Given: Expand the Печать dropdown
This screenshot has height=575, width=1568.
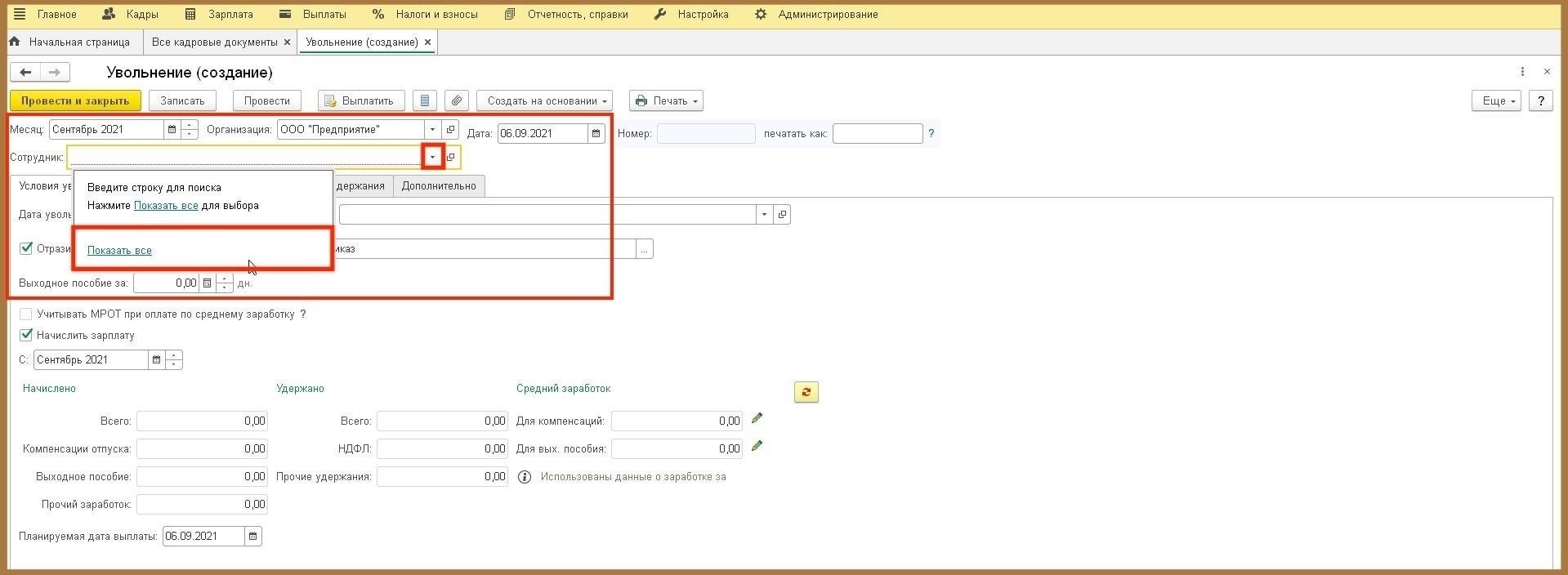Looking at the screenshot, I should click(666, 100).
